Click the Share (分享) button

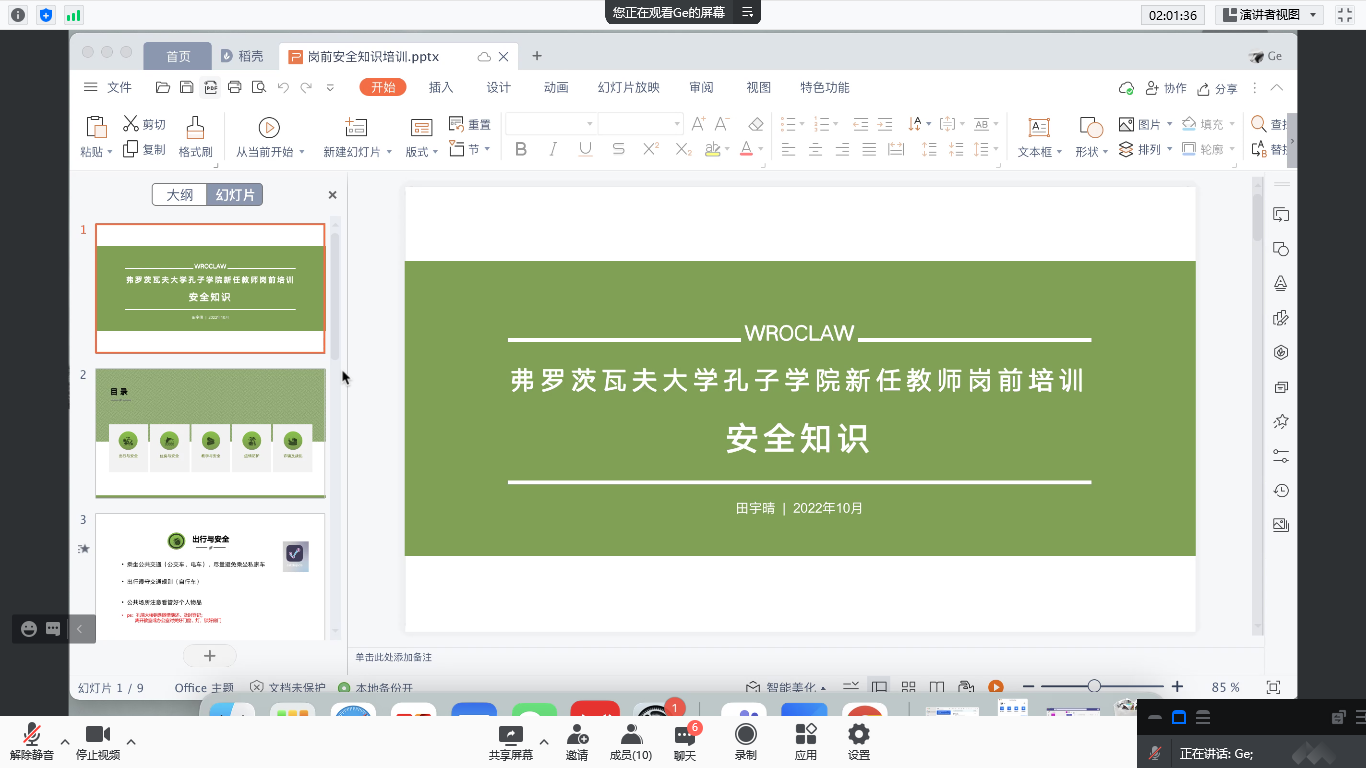tap(1218, 88)
